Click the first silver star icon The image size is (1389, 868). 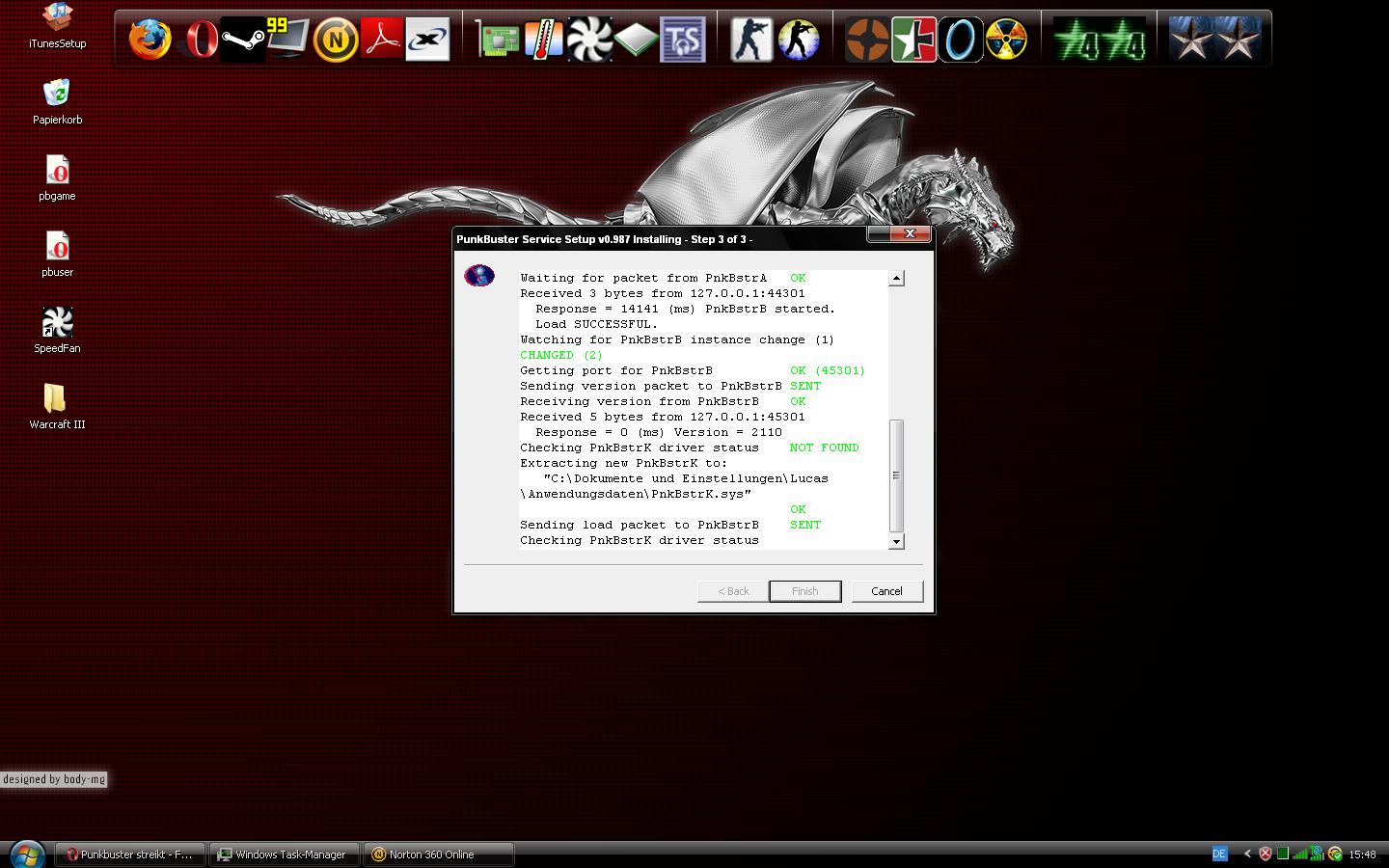click(1192, 40)
